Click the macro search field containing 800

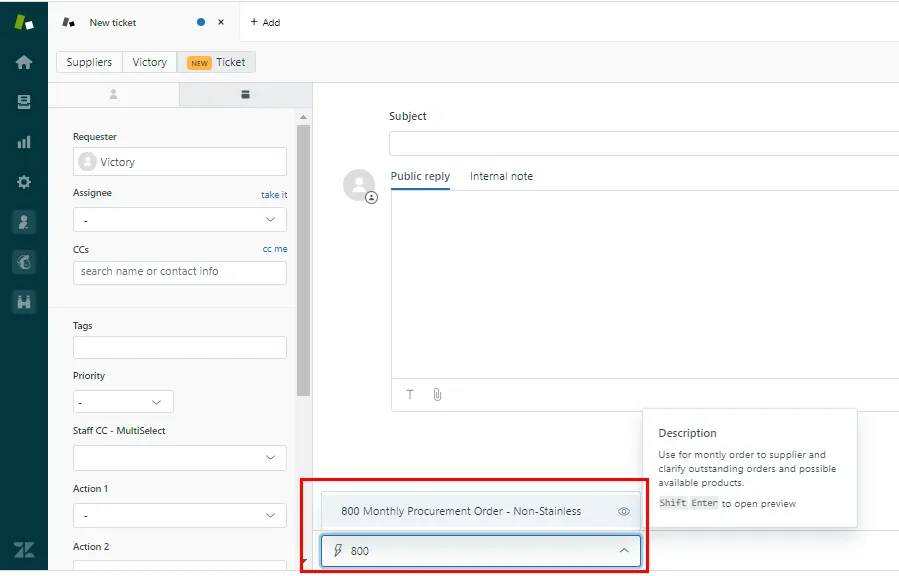tap(480, 551)
